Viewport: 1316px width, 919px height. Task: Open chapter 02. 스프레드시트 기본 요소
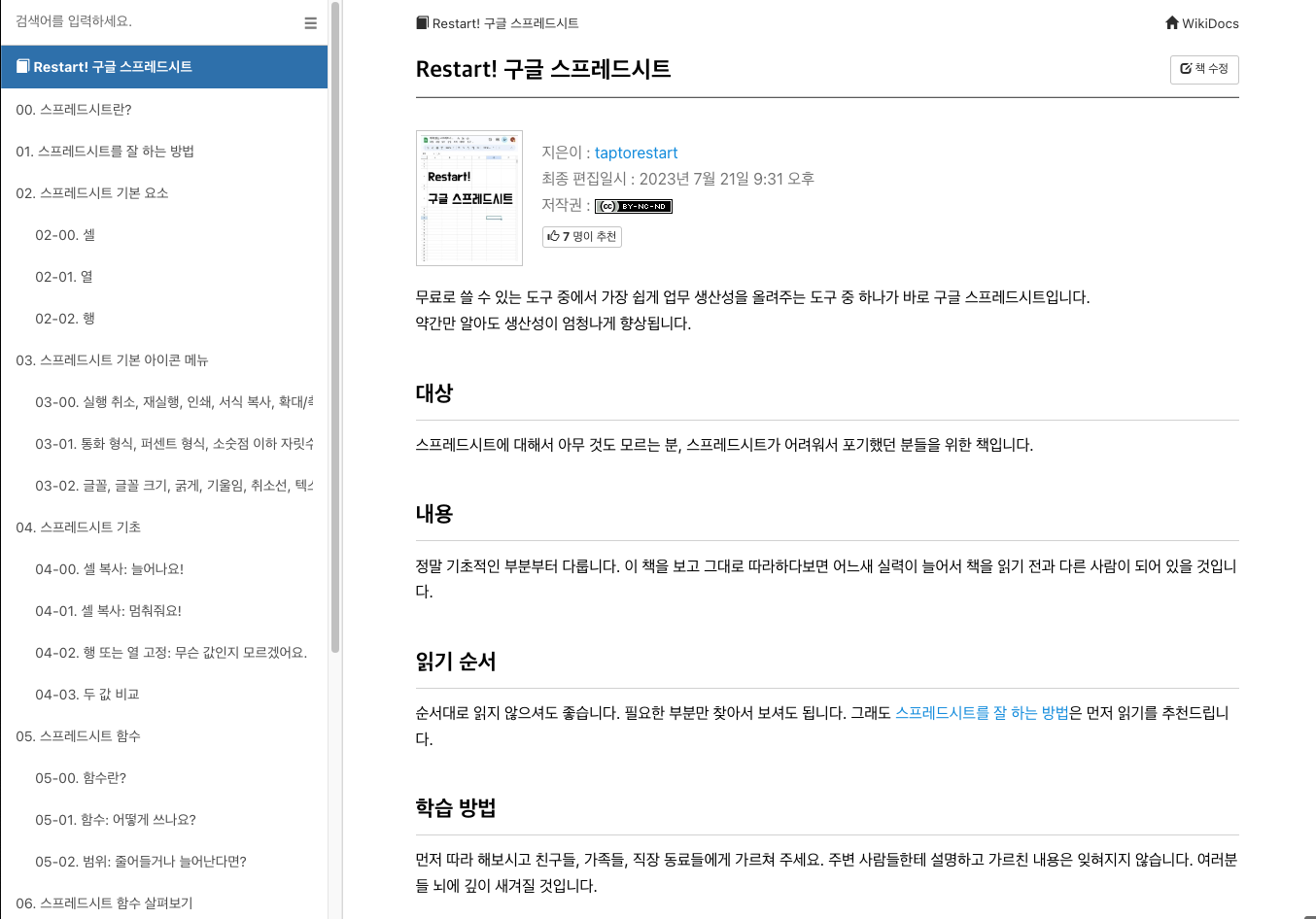(x=164, y=192)
